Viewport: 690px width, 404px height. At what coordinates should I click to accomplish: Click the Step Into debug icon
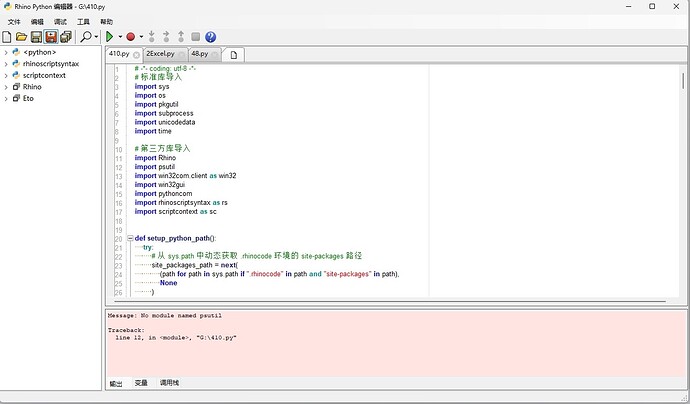(151, 37)
